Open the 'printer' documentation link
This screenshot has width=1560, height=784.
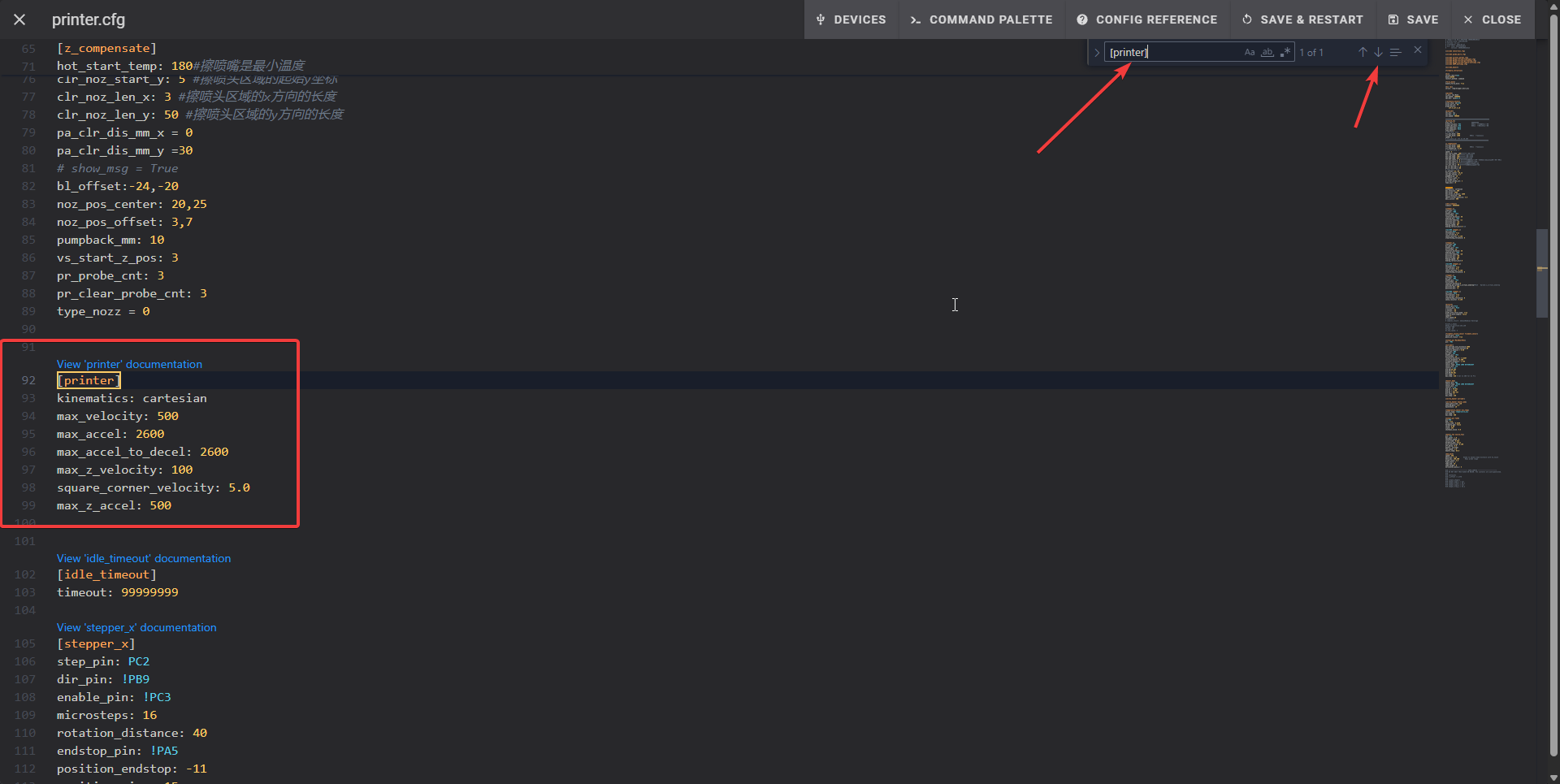[129, 364]
